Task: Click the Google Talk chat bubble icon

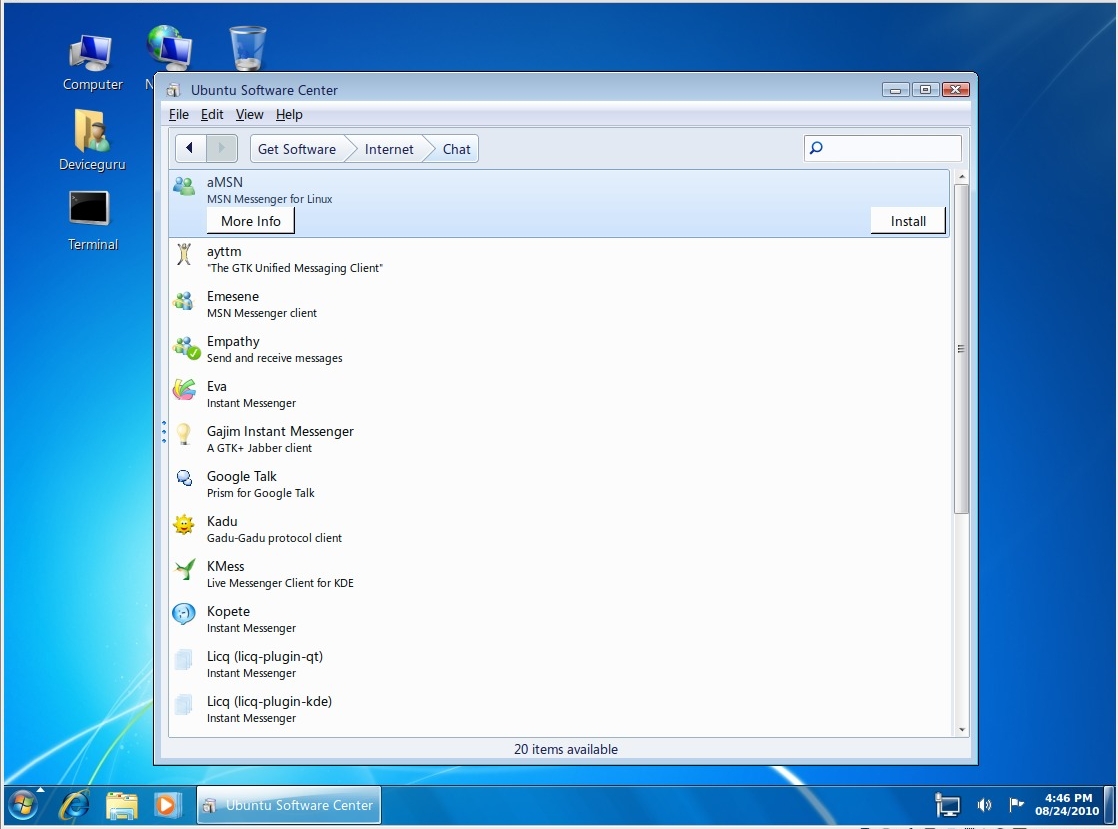Action: pyautogui.click(x=184, y=478)
